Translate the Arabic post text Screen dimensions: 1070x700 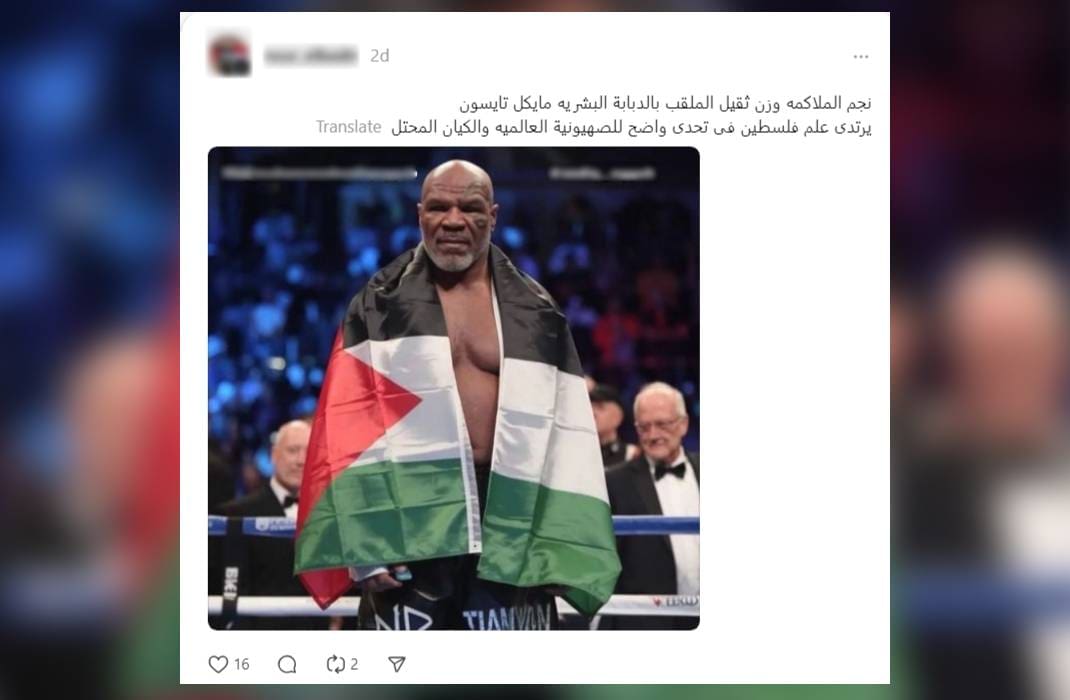349,127
